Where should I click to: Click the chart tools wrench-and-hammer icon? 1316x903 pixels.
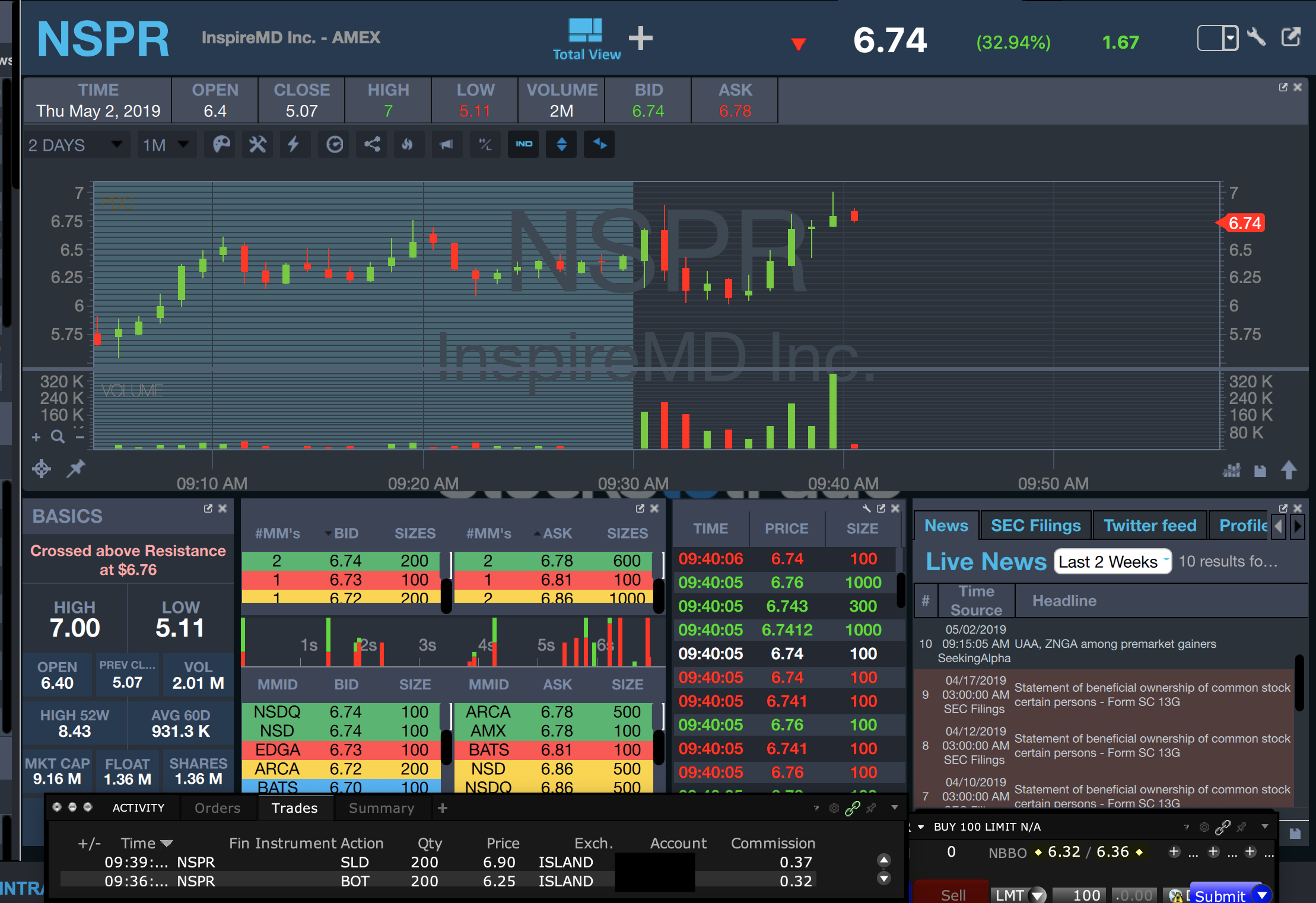pos(258,145)
